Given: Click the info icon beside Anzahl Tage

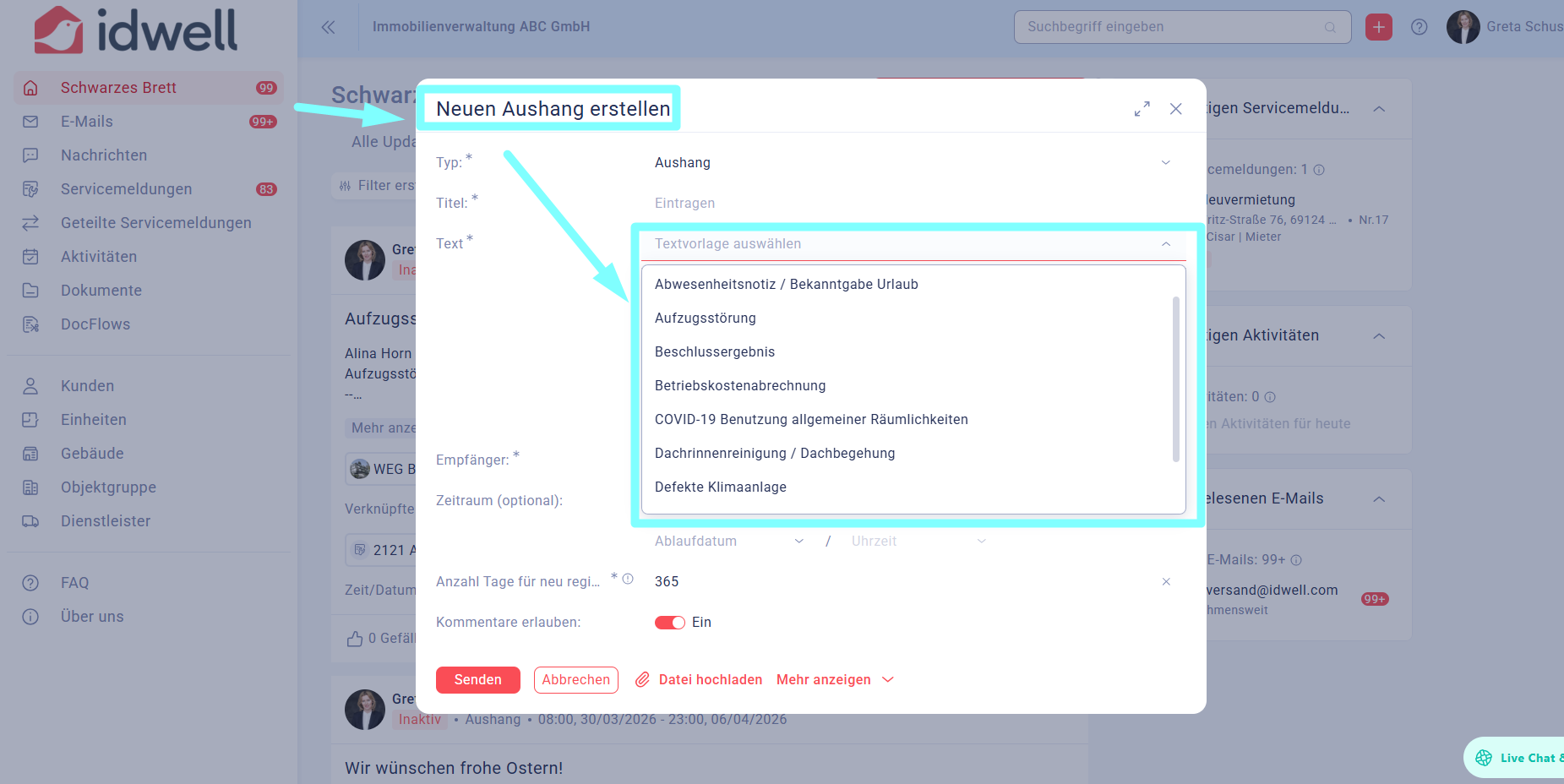Looking at the screenshot, I should tap(628, 579).
